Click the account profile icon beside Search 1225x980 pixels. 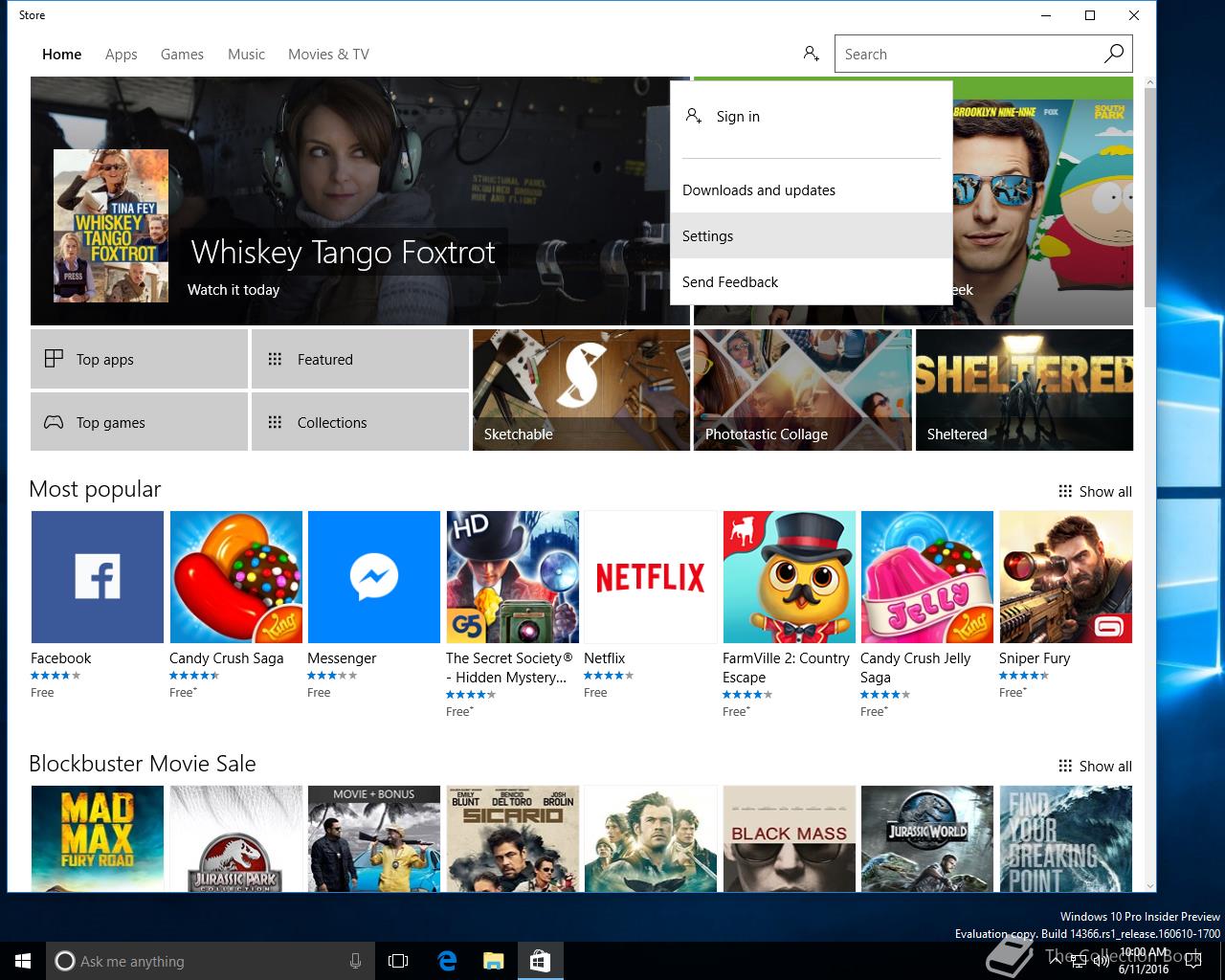[x=812, y=54]
